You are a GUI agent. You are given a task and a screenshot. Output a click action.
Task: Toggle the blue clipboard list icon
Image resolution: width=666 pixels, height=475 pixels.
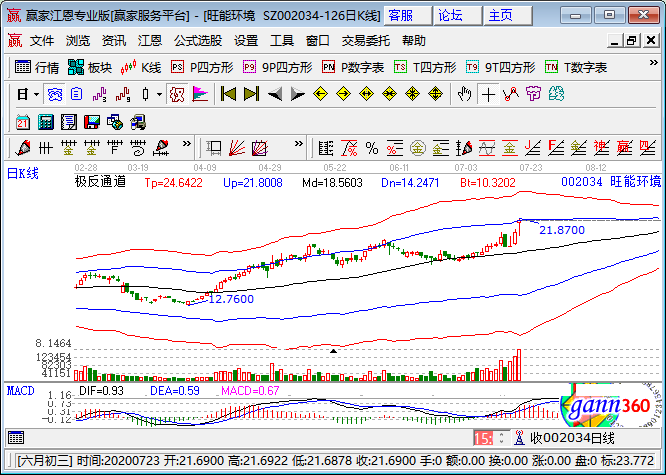point(76,94)
